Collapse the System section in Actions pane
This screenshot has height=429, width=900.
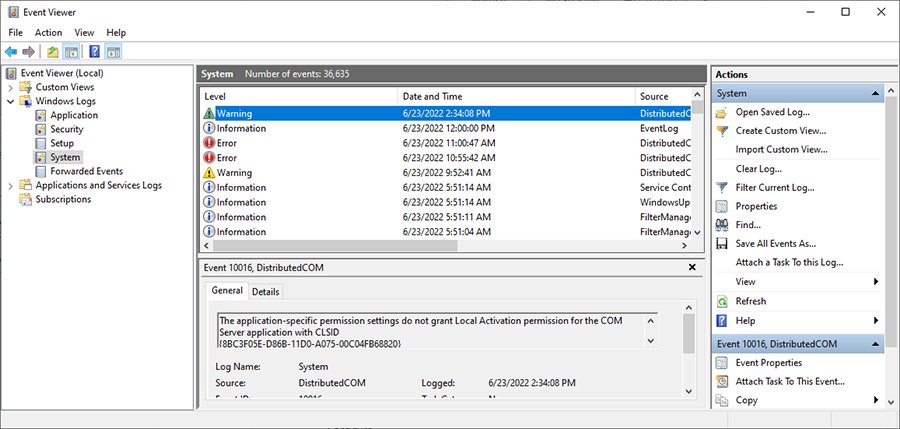pyautogui.click(x=876, y=93)
